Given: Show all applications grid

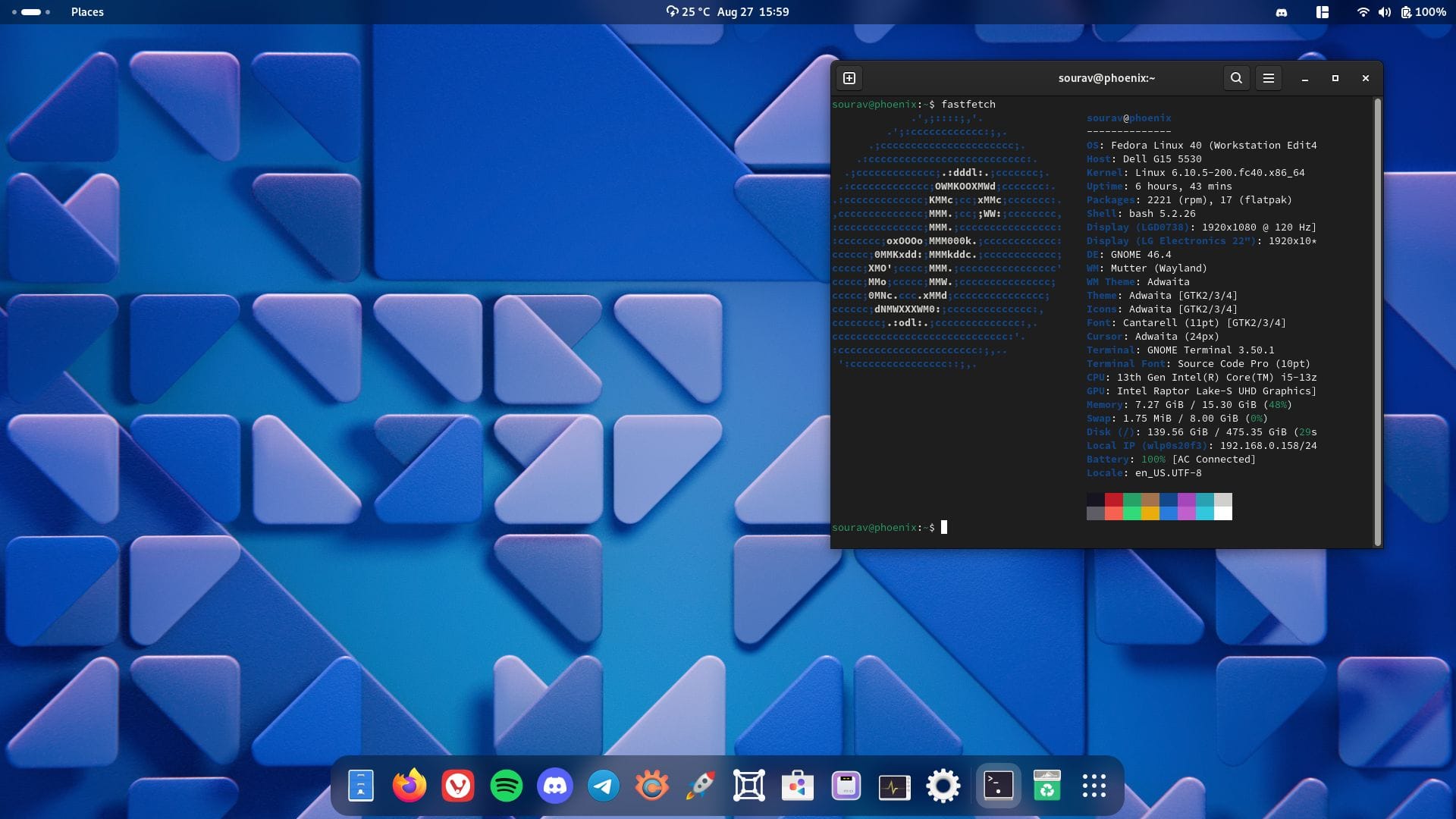Looking at the screenshot, I should click(x=1094, y=786).
